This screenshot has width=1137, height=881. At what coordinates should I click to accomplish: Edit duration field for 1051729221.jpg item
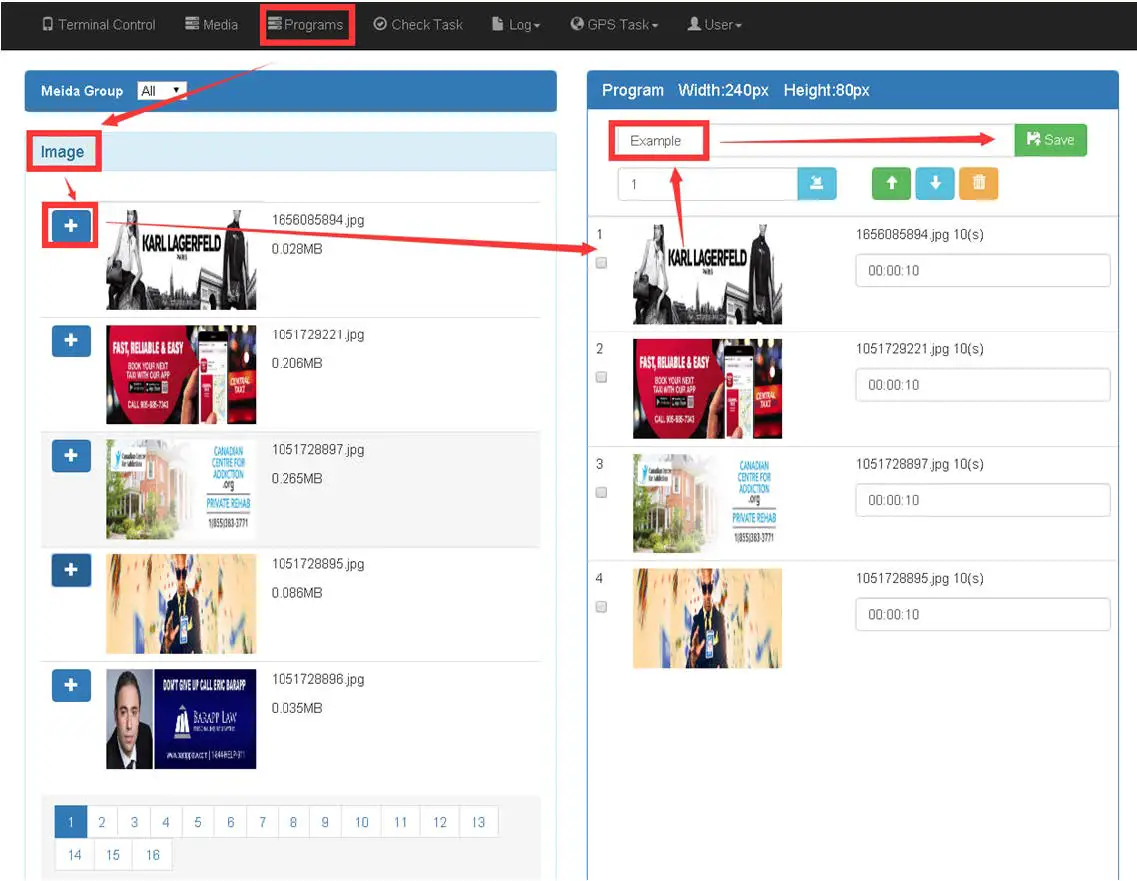coord(983,385)
